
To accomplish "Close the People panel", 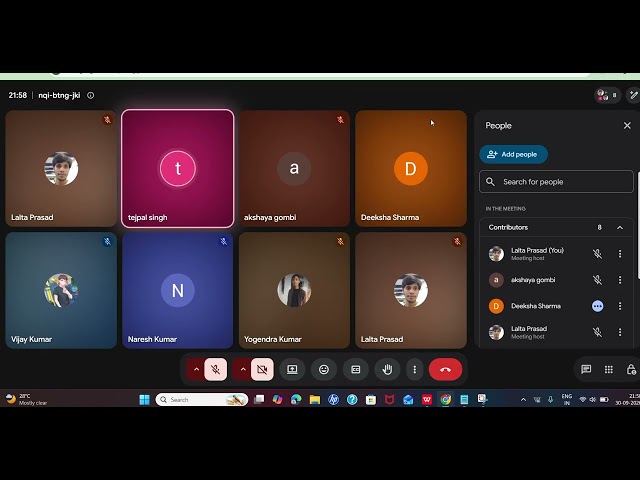I will pos(627,125).
